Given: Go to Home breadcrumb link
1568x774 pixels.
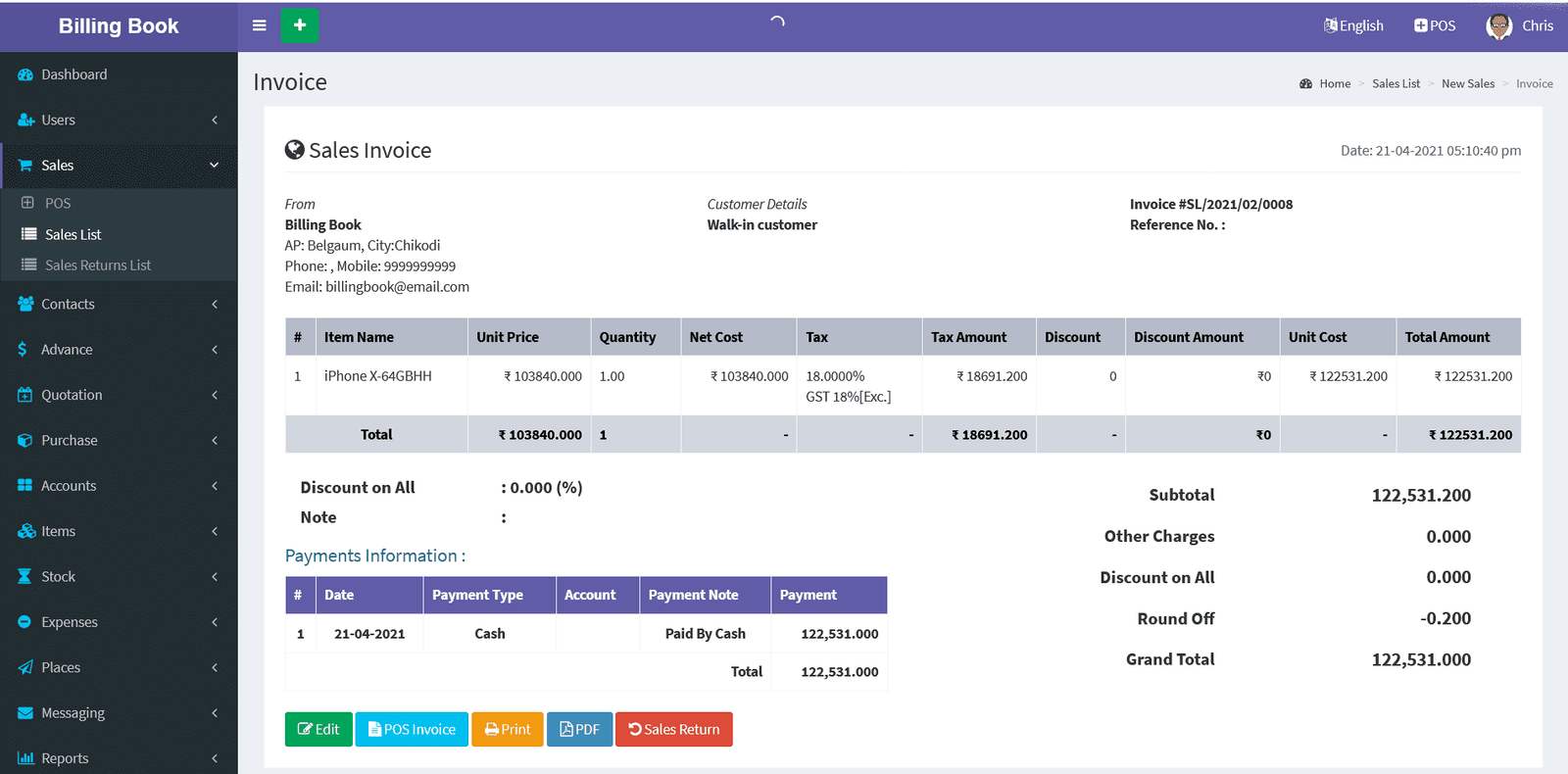Looking at the screenshot, I should 1334,84.
